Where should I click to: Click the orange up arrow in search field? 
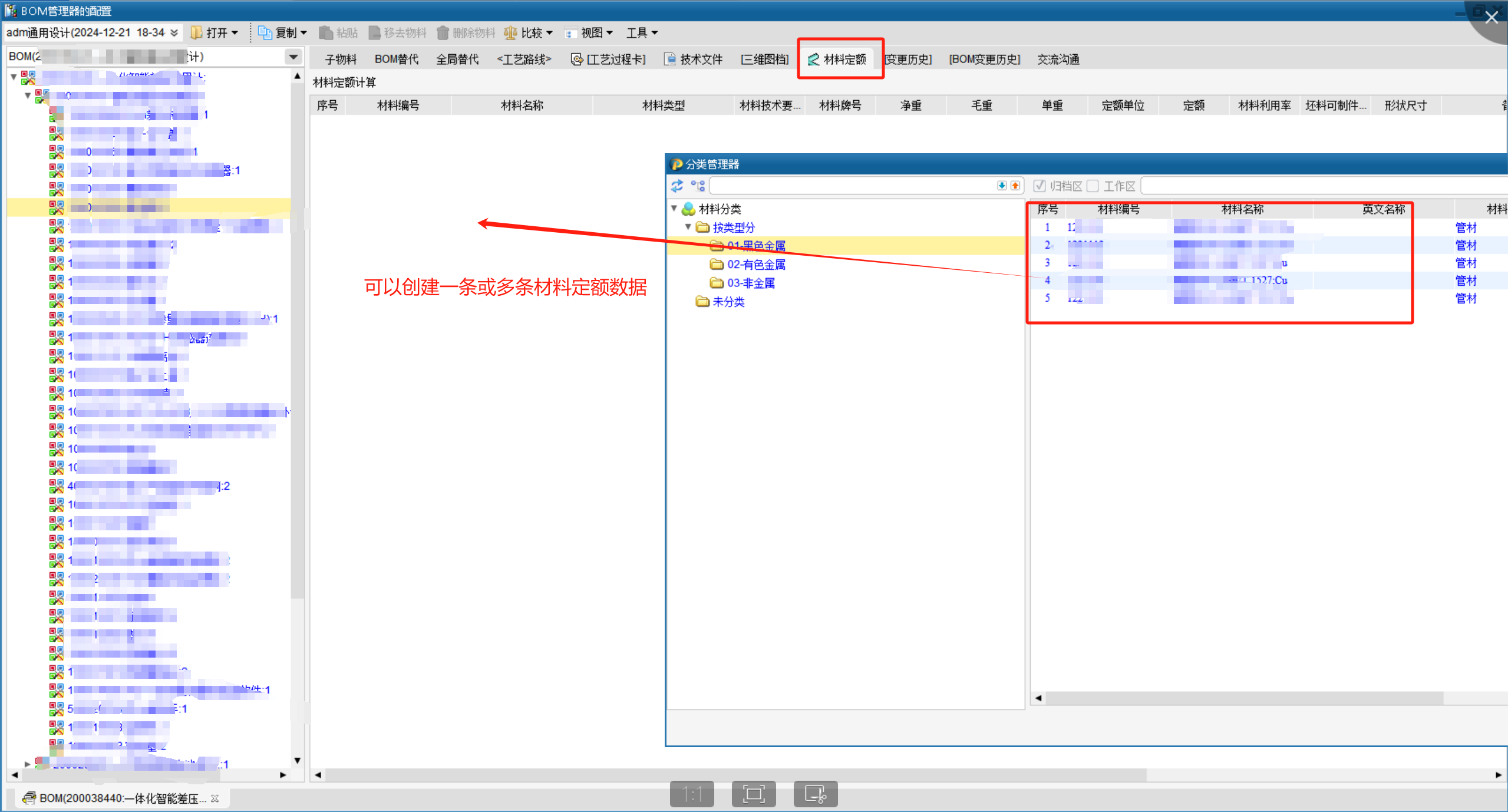click(1015, 186)
